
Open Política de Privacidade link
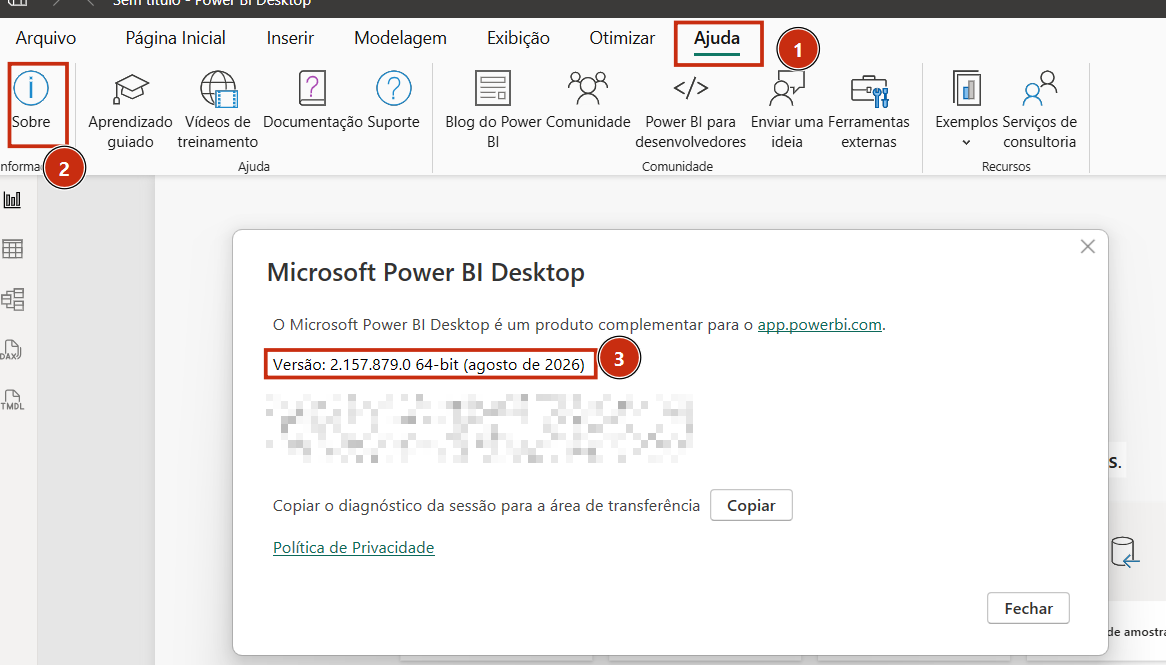353,547
